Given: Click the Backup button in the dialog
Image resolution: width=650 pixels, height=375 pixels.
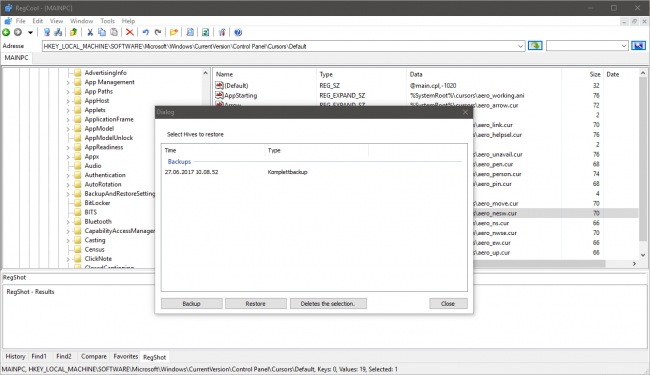Looking at the screenshot, I should [192, 304].
